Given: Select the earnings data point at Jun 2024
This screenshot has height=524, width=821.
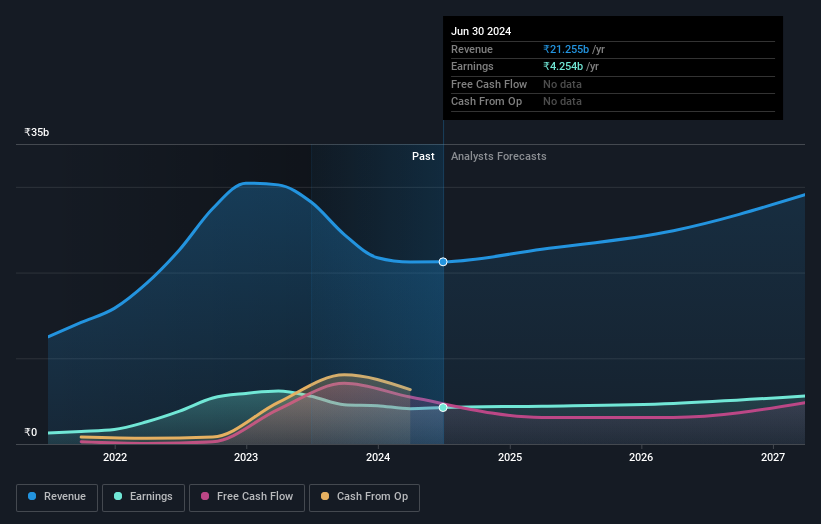Looking at the screenshot, I should (x=443, y=407).
